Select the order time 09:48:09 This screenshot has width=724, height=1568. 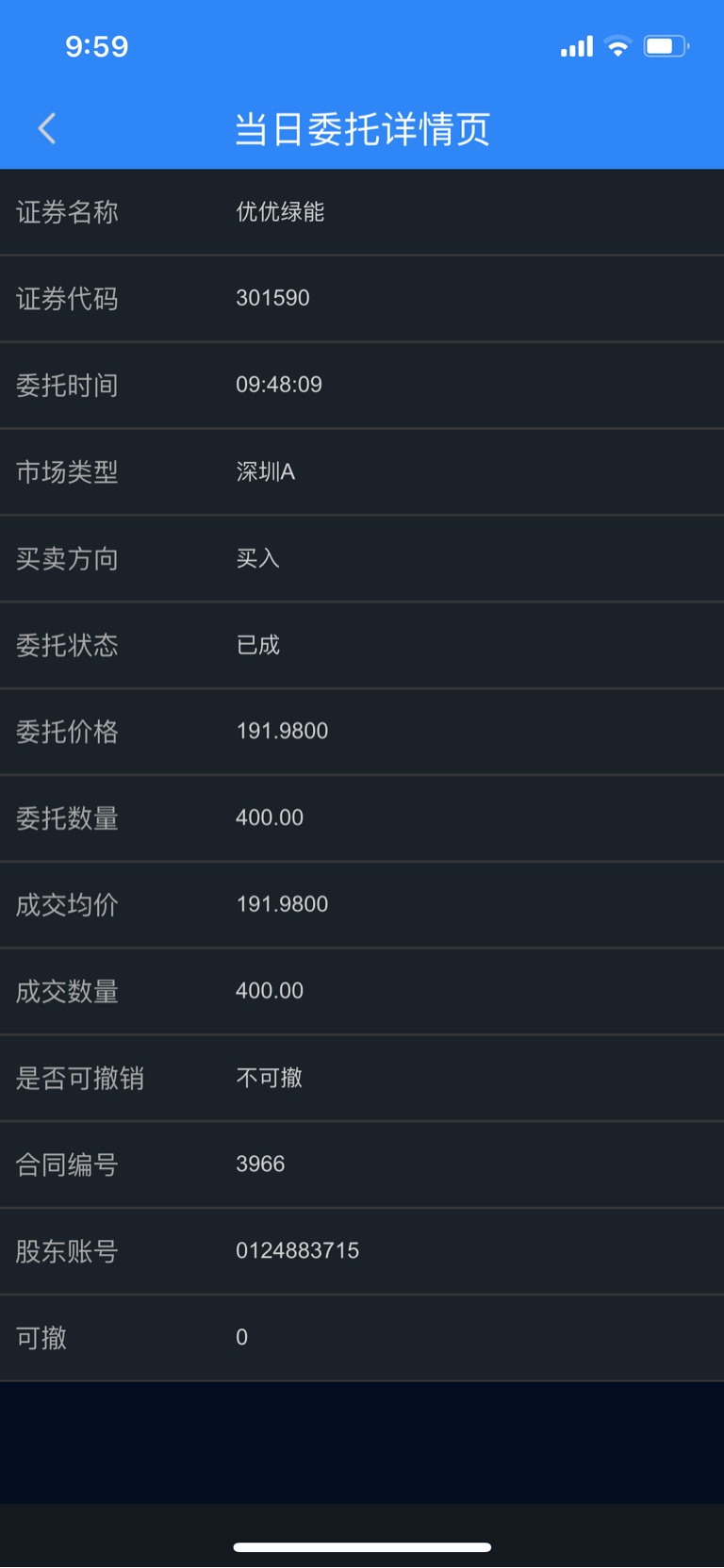[279, 385]
